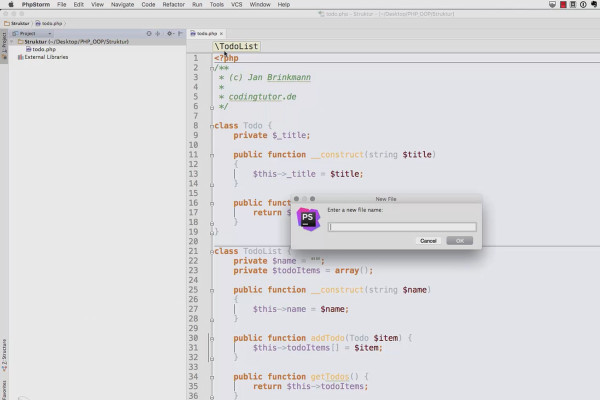Click the todo.php breadcrumb in the navigation bar

(x=49, y=23)
